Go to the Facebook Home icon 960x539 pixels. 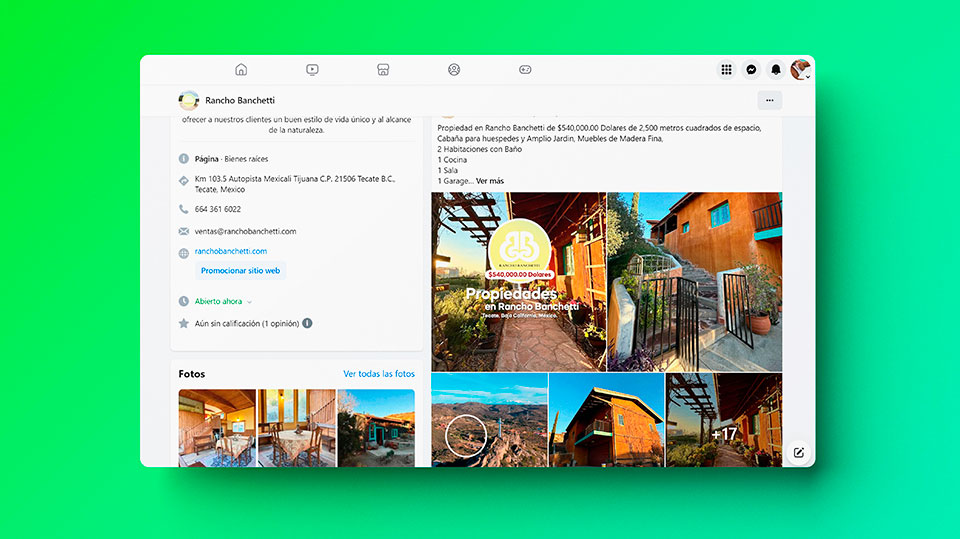[x=240, y=70]
